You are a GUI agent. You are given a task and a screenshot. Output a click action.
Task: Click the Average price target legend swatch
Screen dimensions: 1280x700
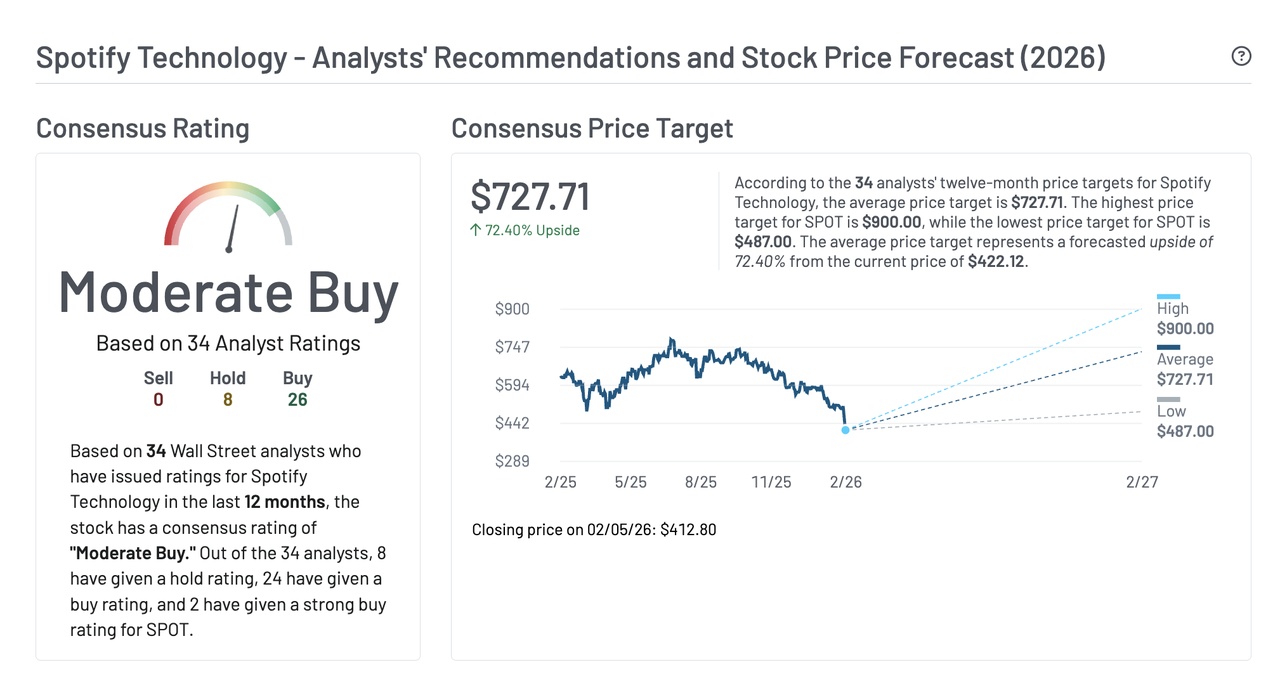click(x=1168, y=347)
